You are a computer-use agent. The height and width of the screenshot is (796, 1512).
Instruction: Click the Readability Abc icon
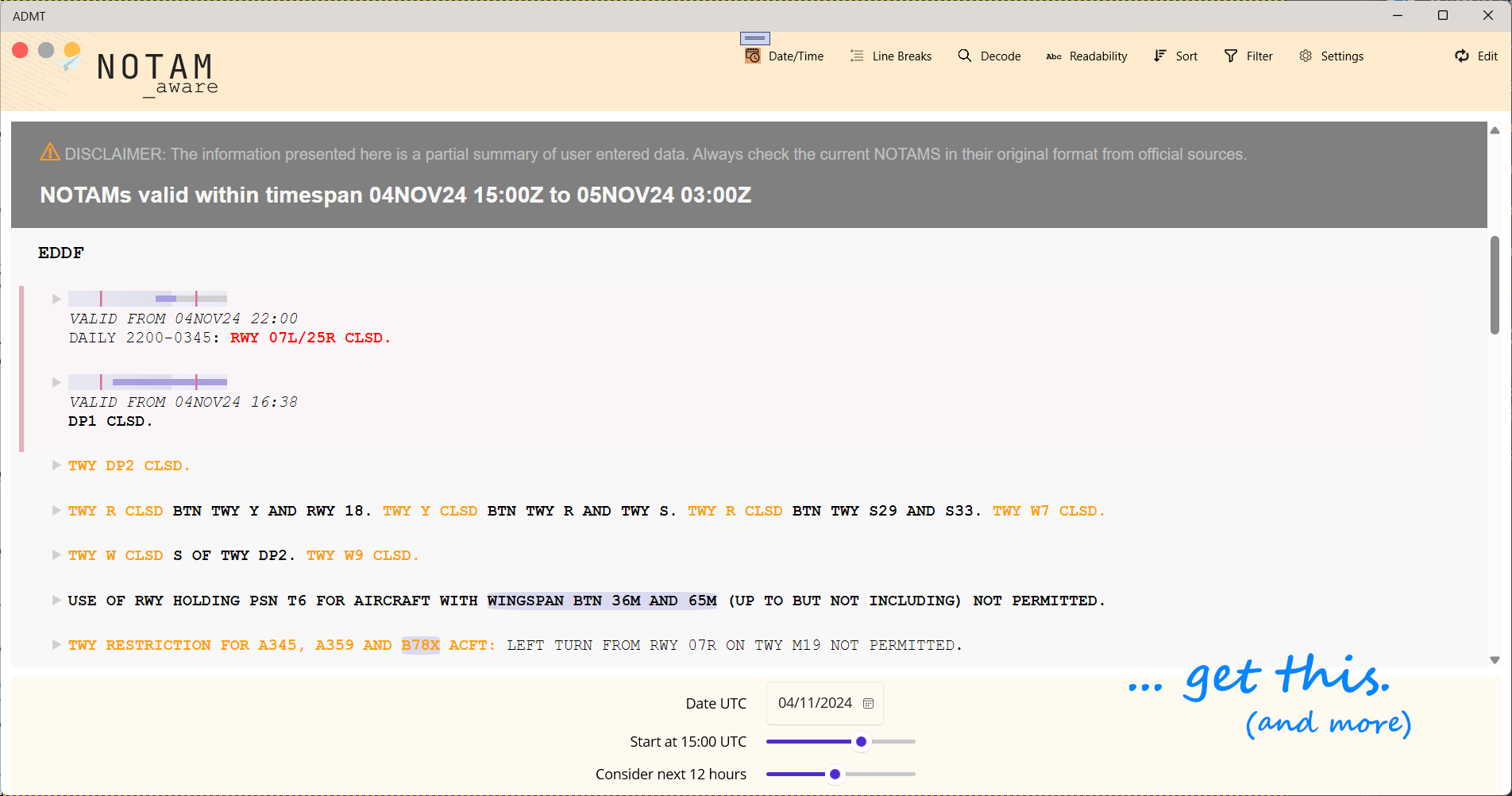pyautogui.click(x=1053, y=56)
